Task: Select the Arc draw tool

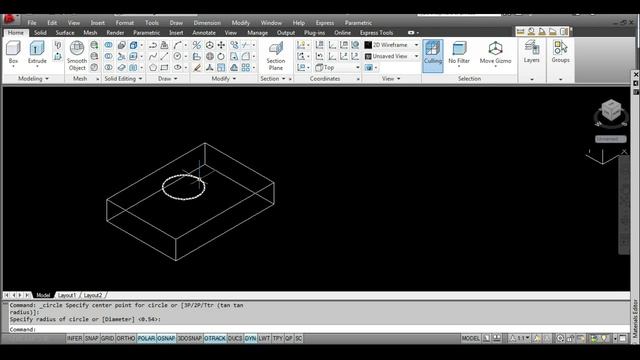Action: (x=178, y=45)
